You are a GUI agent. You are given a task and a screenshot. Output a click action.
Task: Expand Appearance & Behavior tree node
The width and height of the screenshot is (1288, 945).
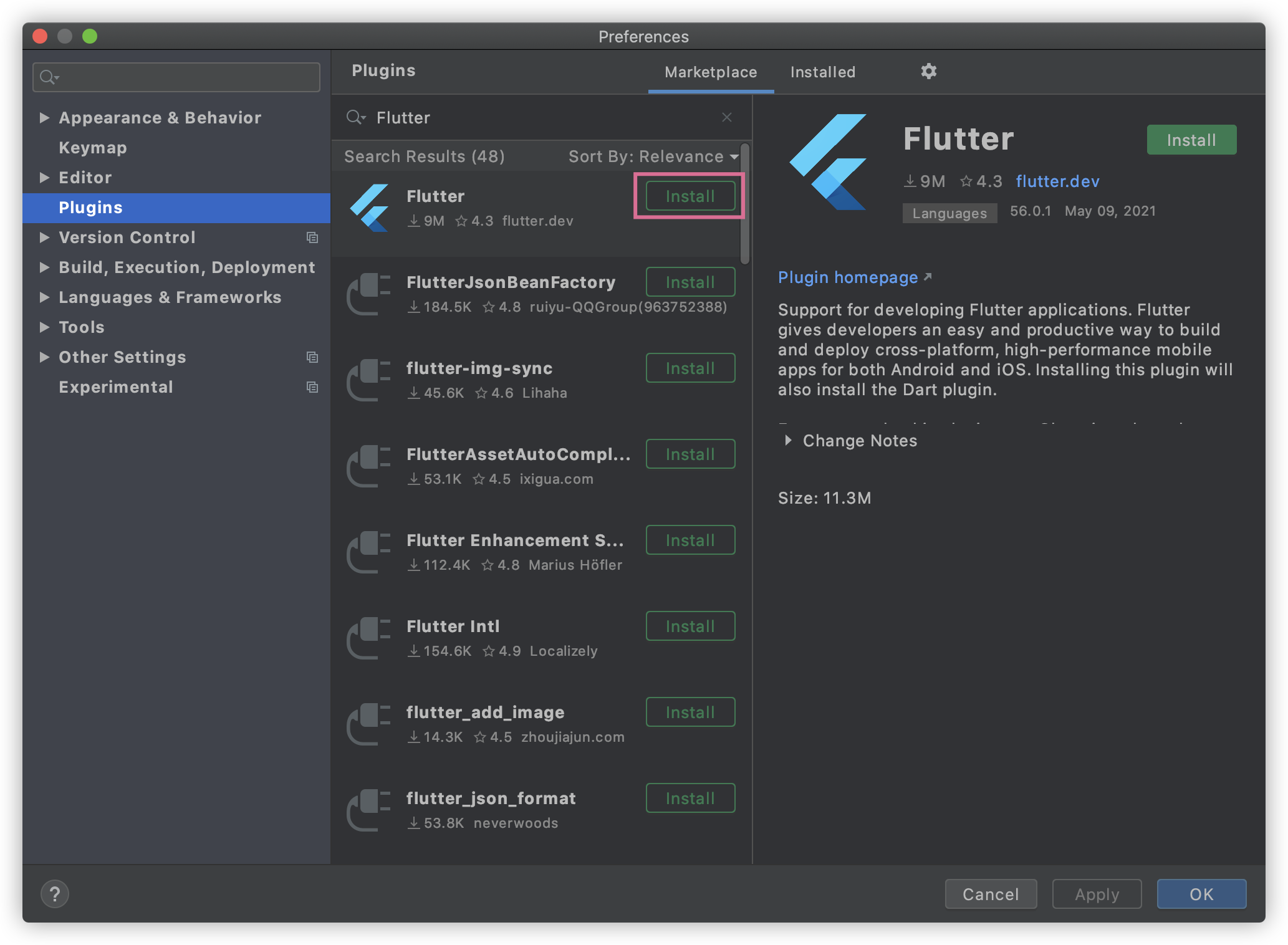click(44, 118)
